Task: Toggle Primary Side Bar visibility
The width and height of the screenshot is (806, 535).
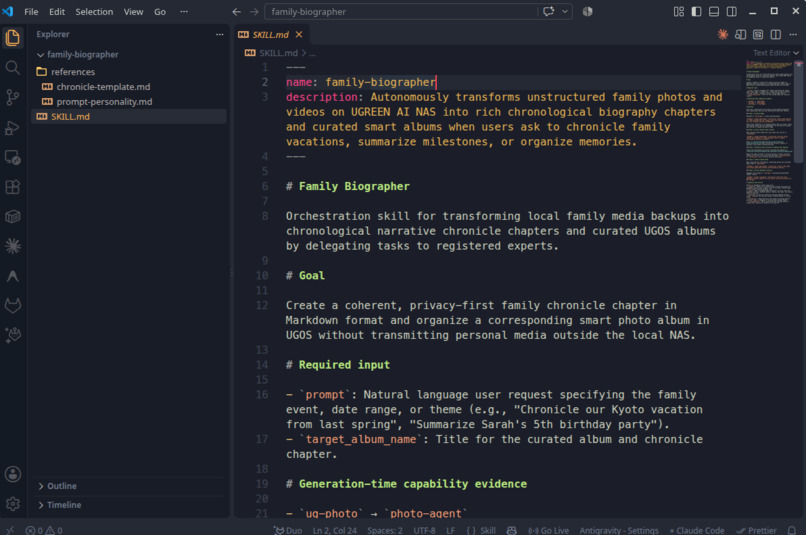Action: pos(696,11)
